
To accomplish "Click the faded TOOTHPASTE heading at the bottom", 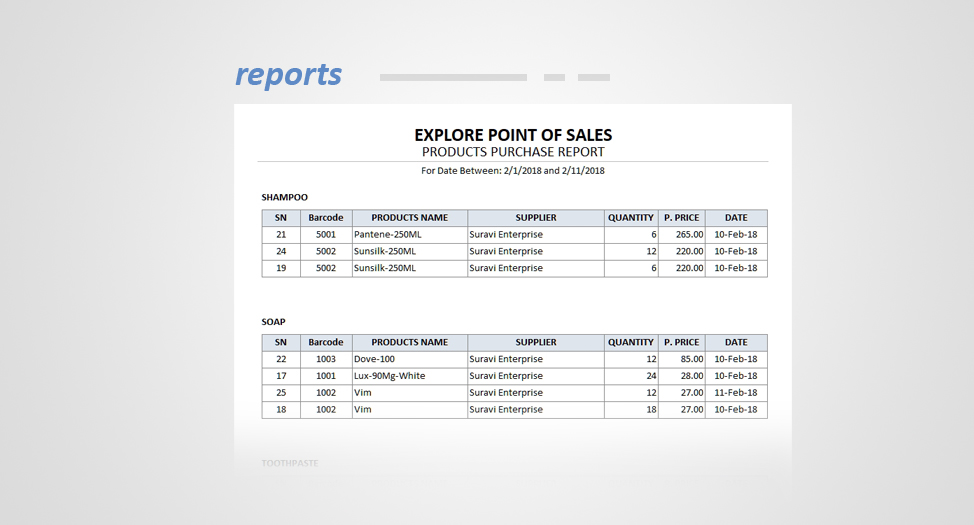I will pyautogui.click(x=290, y=463).
